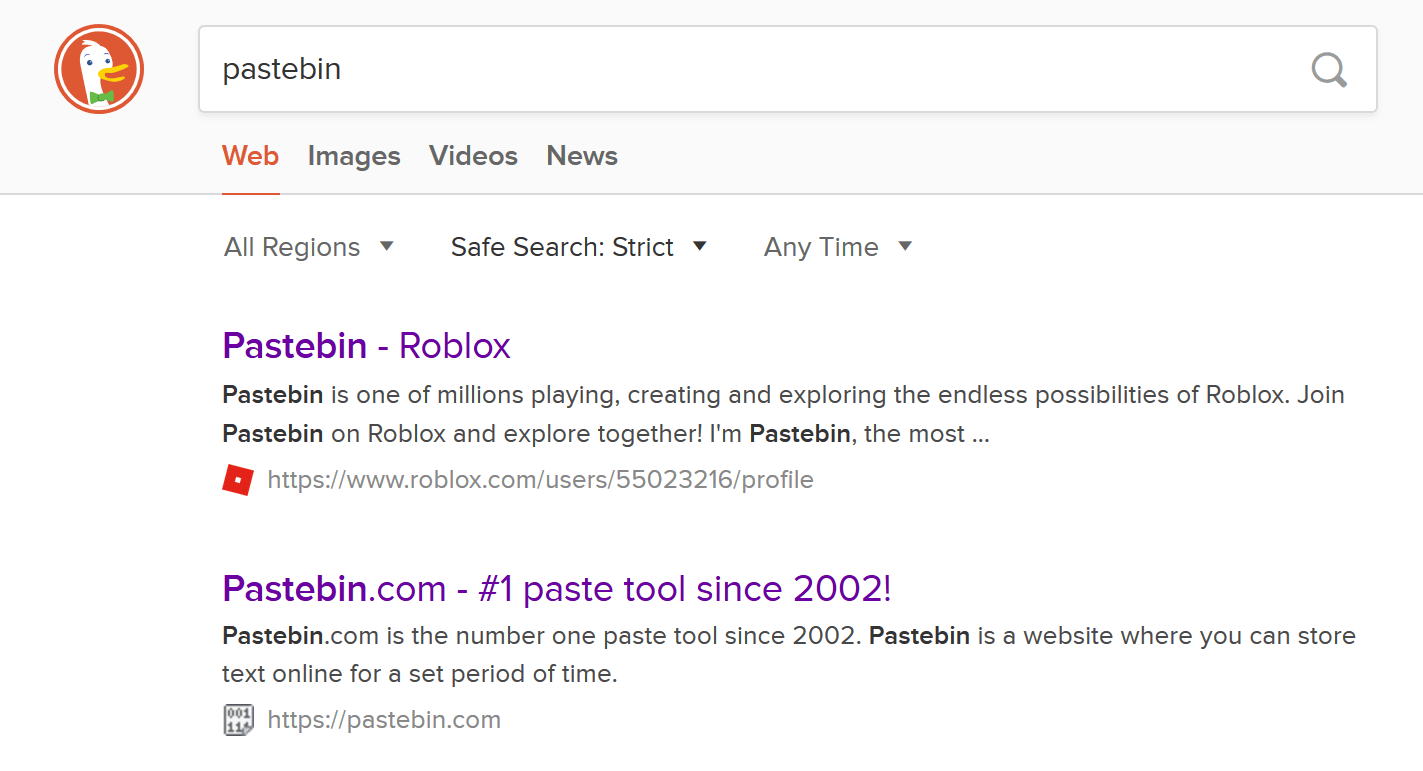This screenshot has height=771, width=1423.
Task: Click the https://pastebin.com URL
Action: [384, 719]
